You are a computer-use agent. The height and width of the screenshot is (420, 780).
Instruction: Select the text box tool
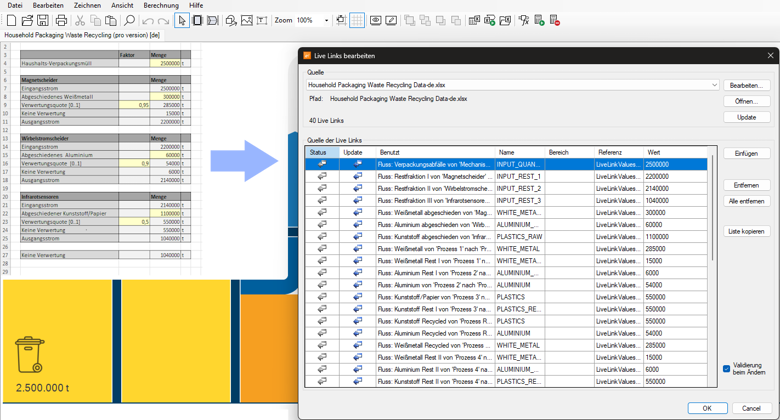point(262,20)
